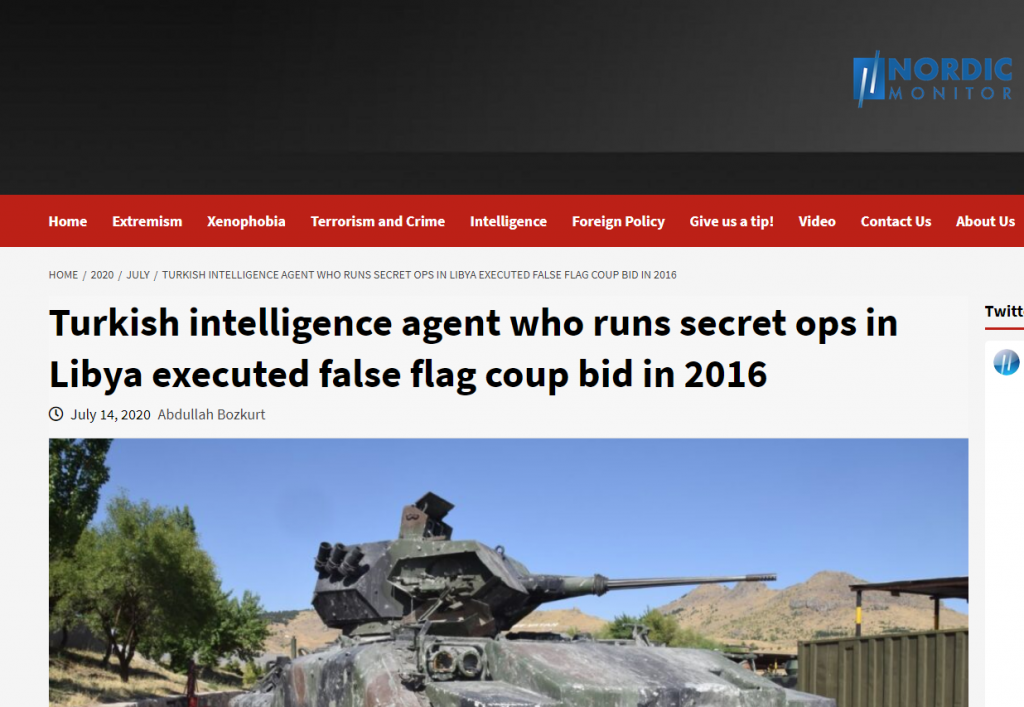Click the 2020 breadcrumb link
Viewport: 1024px width, 707px height.
(102, 275)
